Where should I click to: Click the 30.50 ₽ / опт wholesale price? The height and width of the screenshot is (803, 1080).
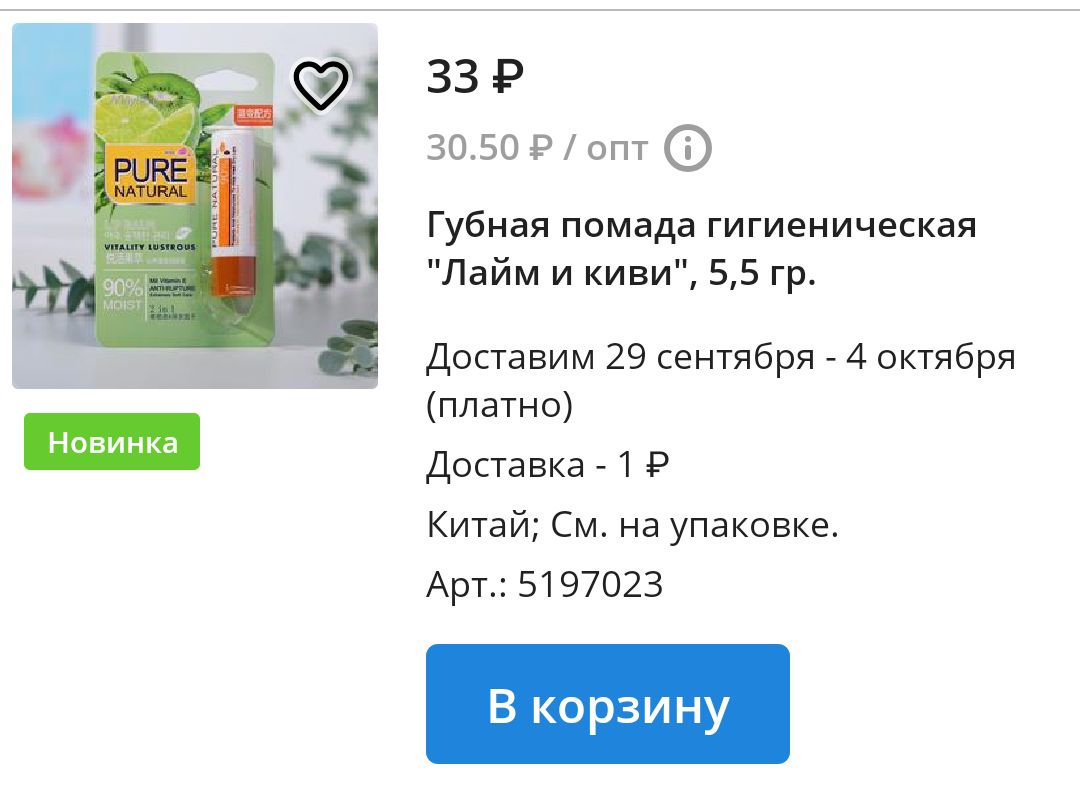(x=537, y=148)
